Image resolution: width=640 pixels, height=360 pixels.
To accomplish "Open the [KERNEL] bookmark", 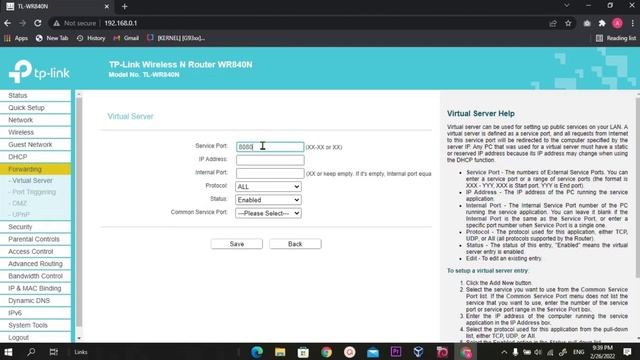I will click(x=176, y=38).
